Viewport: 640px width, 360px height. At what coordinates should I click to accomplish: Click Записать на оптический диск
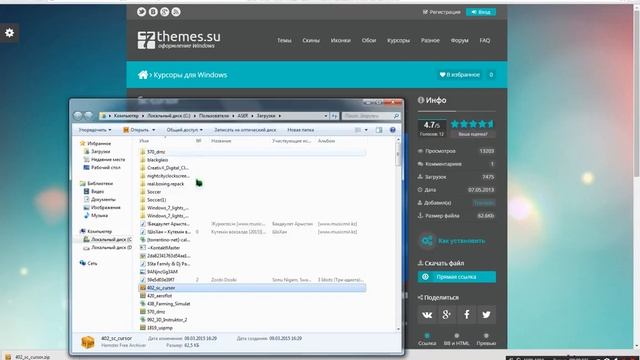tap(245, 130)
